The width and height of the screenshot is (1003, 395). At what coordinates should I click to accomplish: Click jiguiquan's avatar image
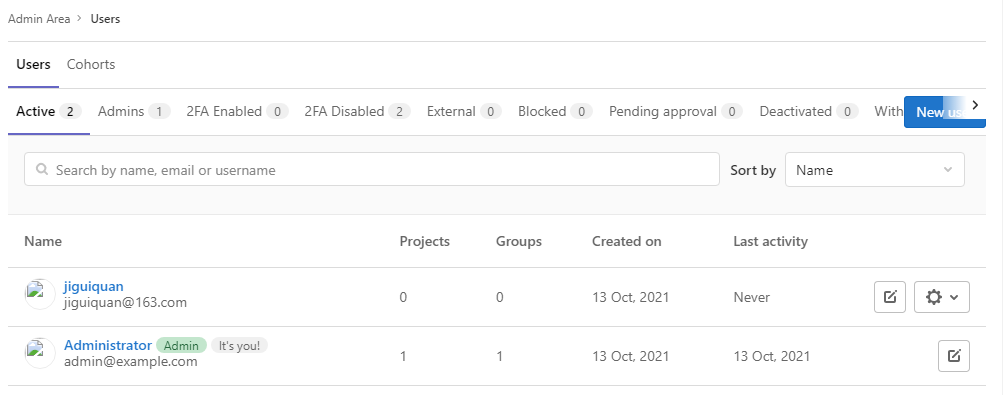tap(40, 294)
